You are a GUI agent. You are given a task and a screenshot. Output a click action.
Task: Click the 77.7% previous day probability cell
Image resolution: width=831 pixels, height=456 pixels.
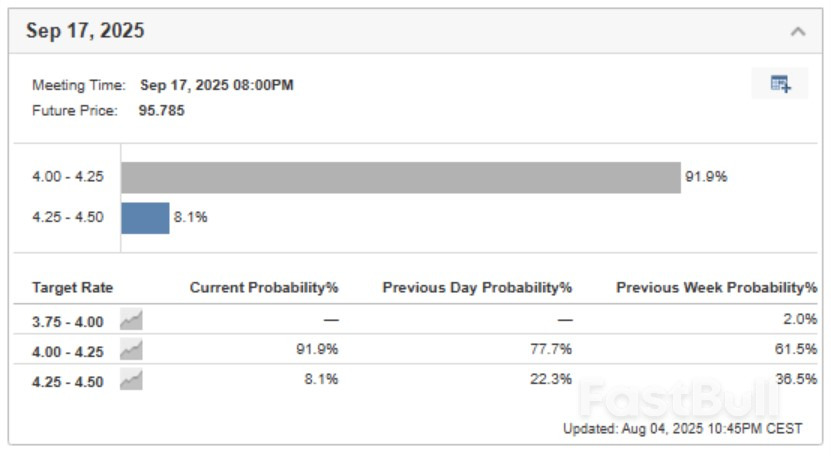coord(551,350)
